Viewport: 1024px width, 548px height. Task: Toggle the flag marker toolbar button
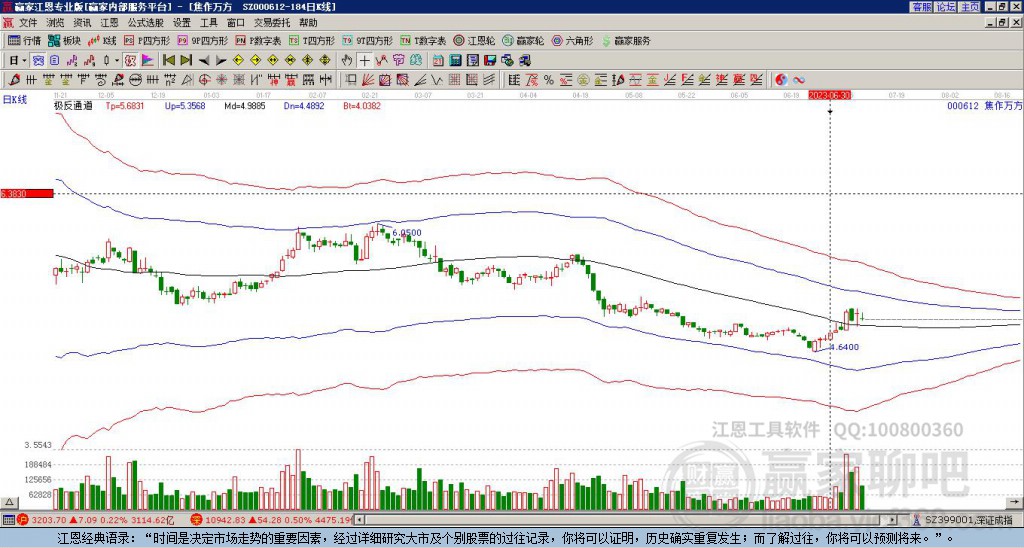coord(148,61)
